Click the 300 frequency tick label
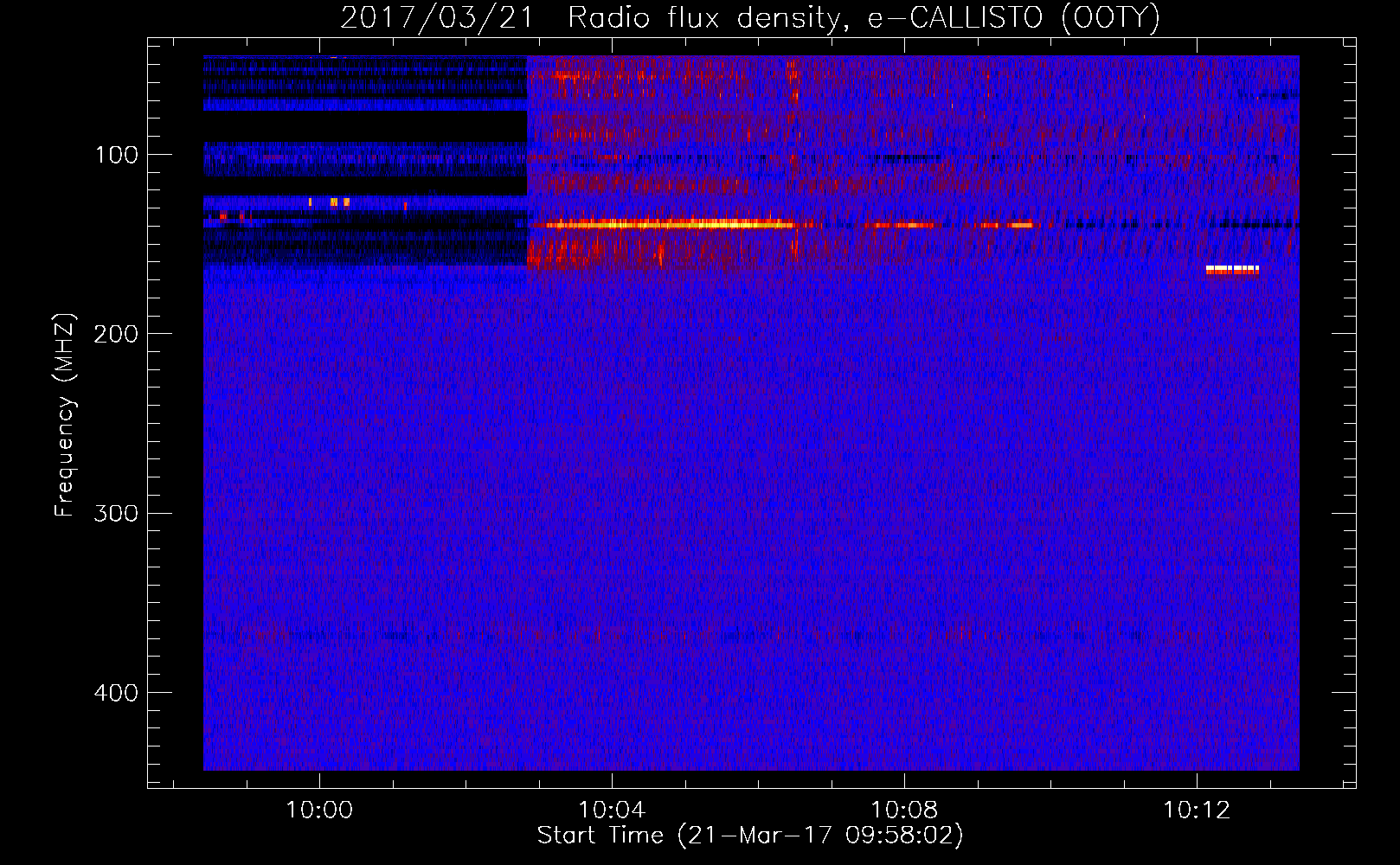This screenshot has width=1400, height=865. point(116,513)
